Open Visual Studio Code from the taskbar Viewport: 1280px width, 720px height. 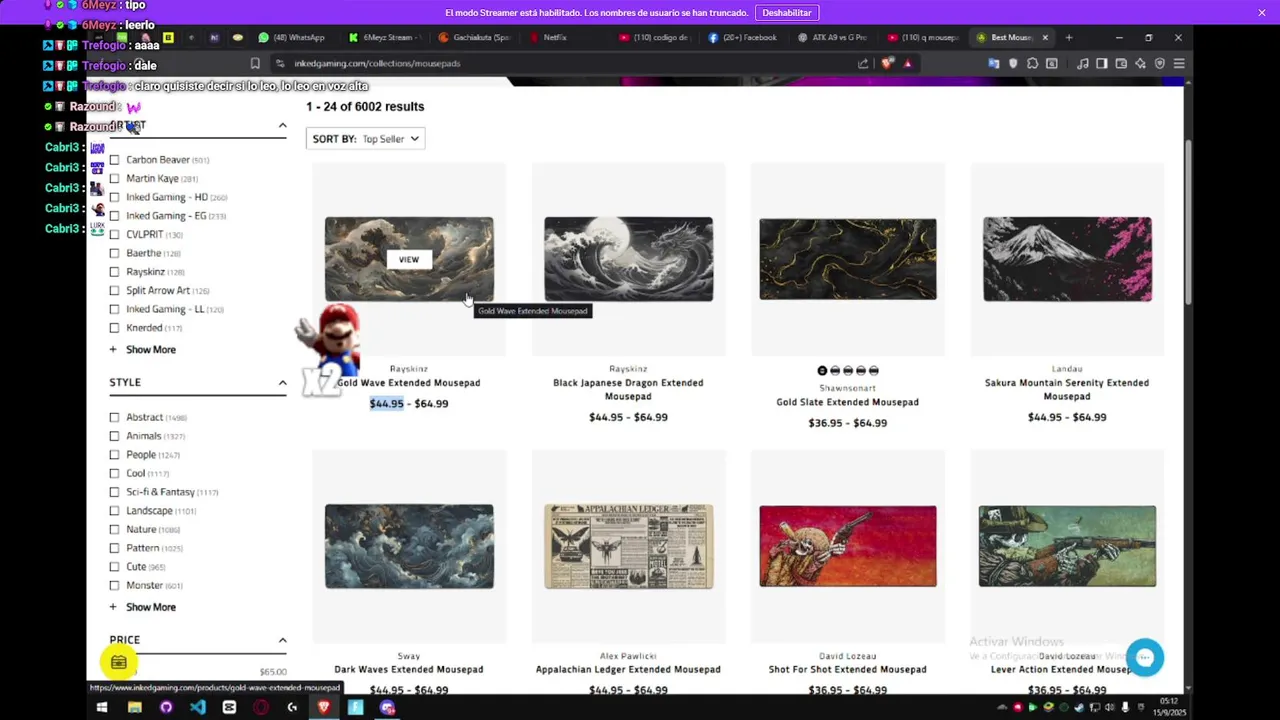197,707
